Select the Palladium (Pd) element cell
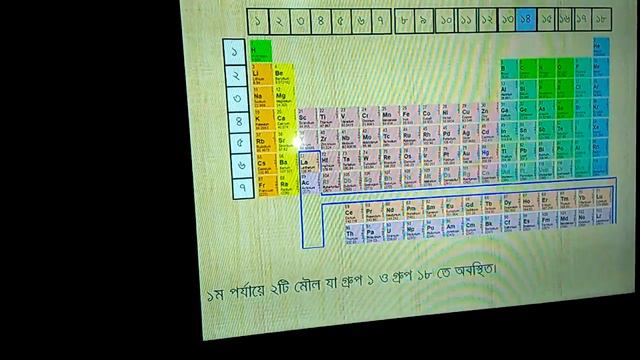This screenshot has width=640, height=360. pyautogui.click(x=451, y=135)
